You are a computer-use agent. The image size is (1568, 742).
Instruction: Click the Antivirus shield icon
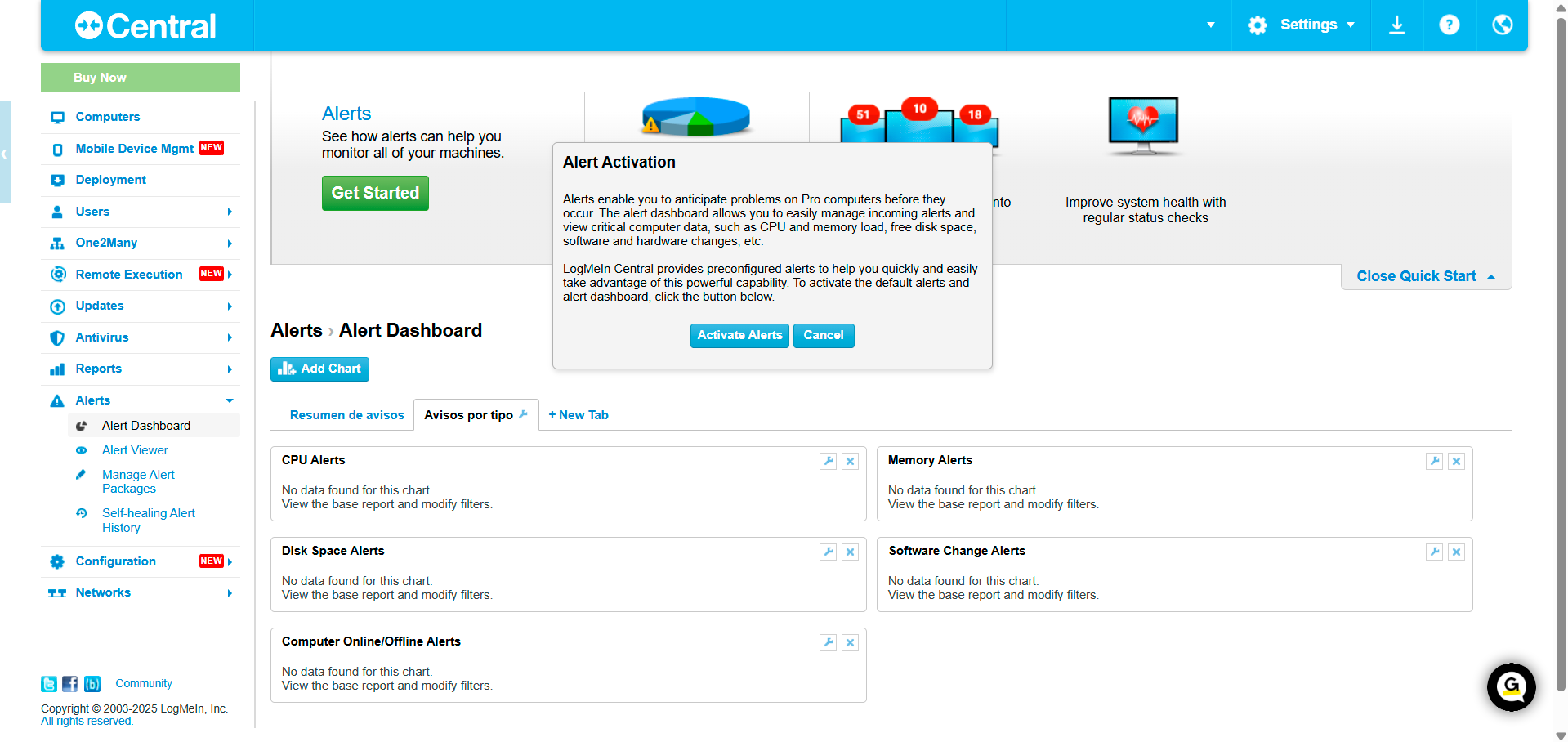pyautogui.click(x=57, y=337)
